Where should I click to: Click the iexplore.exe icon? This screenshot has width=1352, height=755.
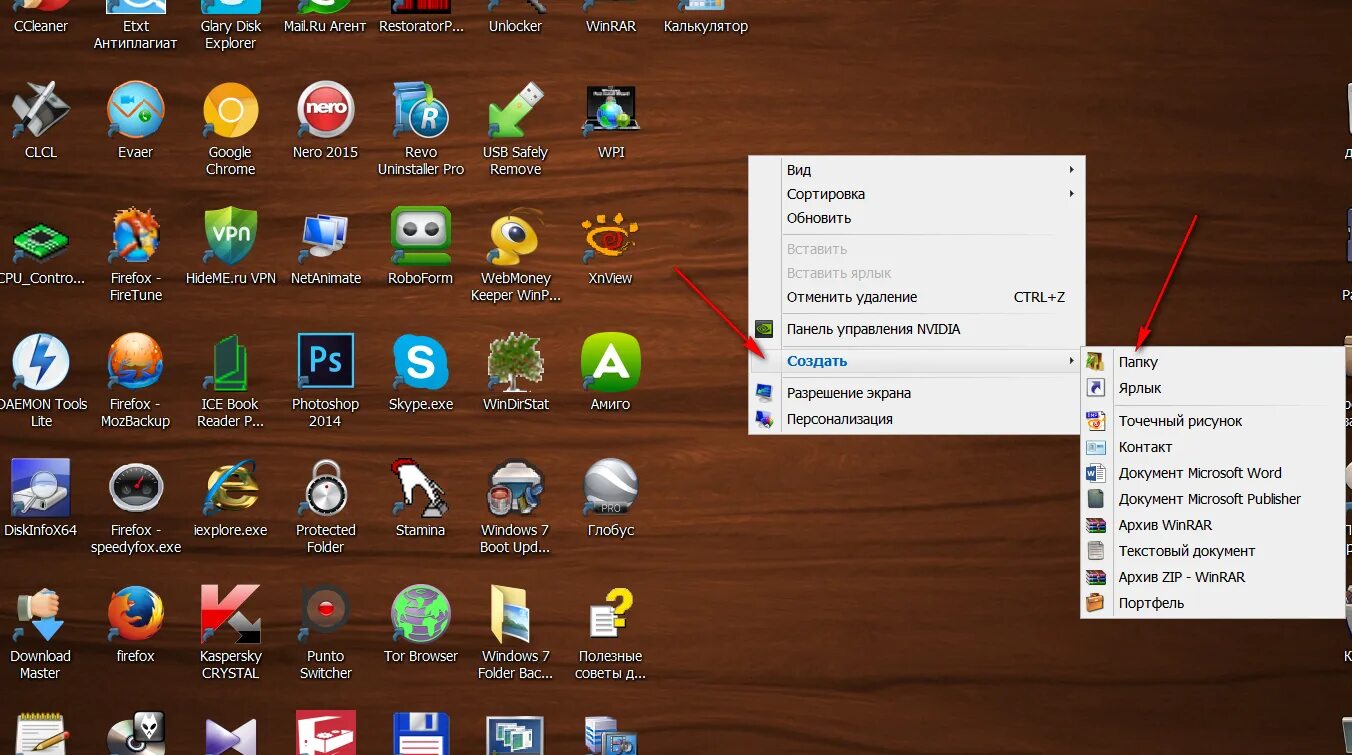click(x=230, y=489)
